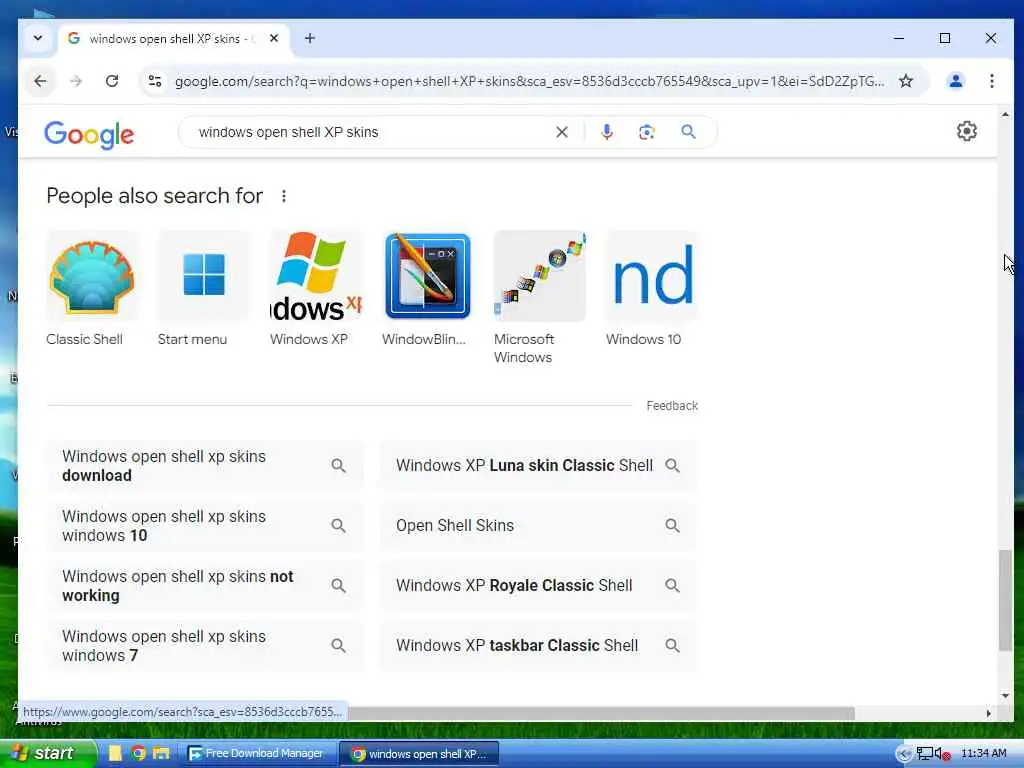Click the browser address bar URL

[530, 81]
